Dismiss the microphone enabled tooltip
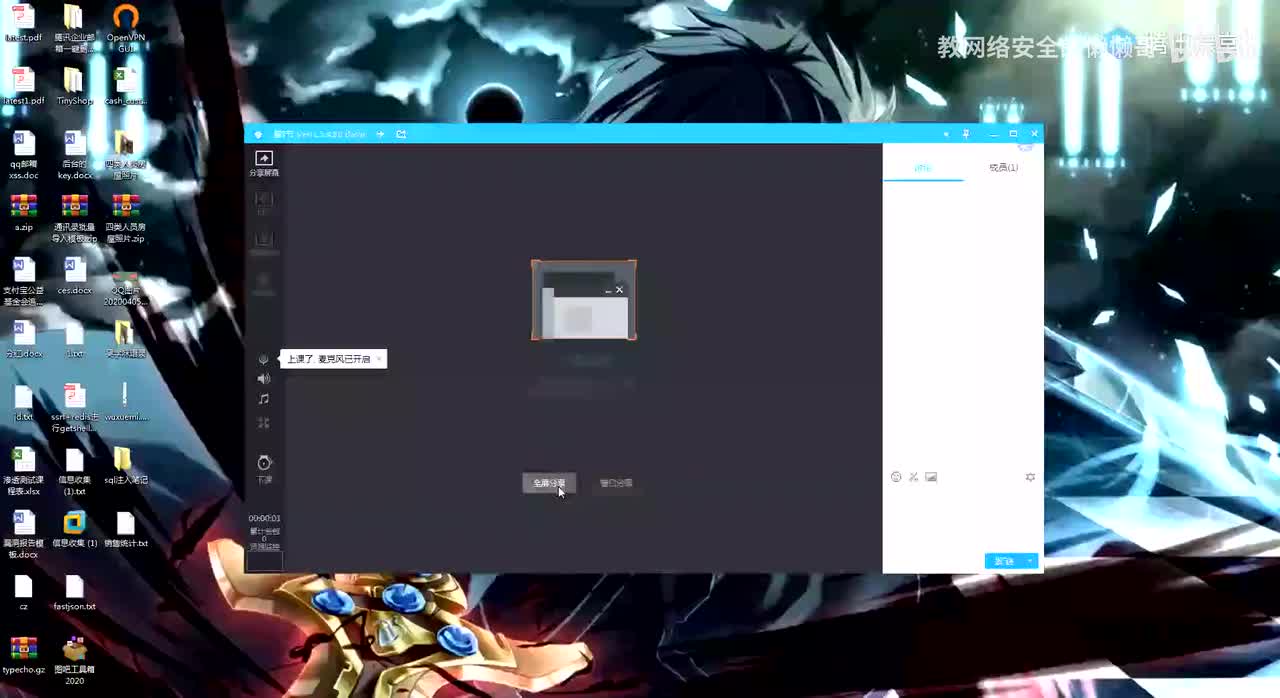This screenshot has width=1280, height=698. (x=379, y=359)
